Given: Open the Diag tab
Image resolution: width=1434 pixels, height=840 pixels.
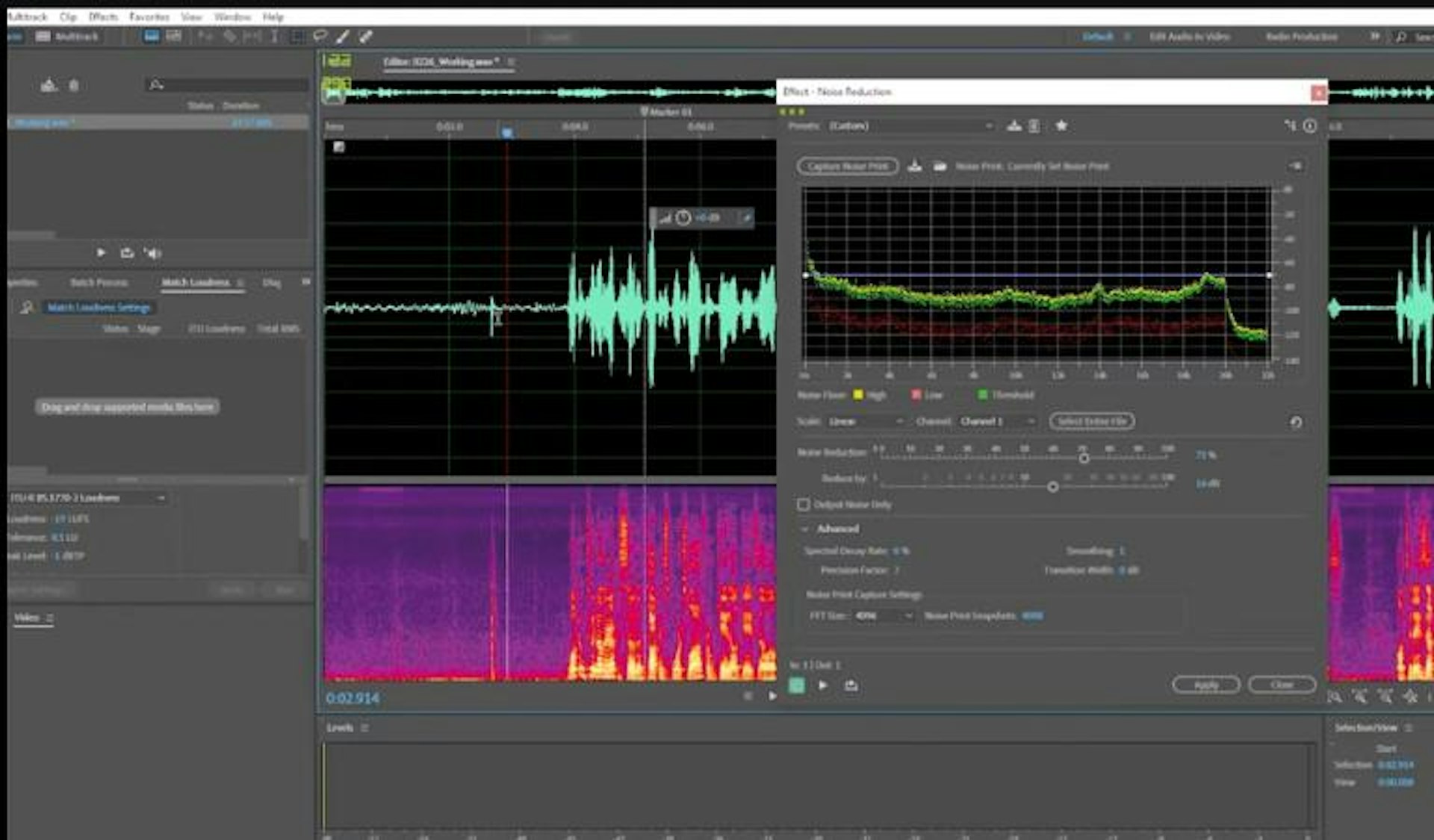Looking at the screenshot, I should (272, 282).
